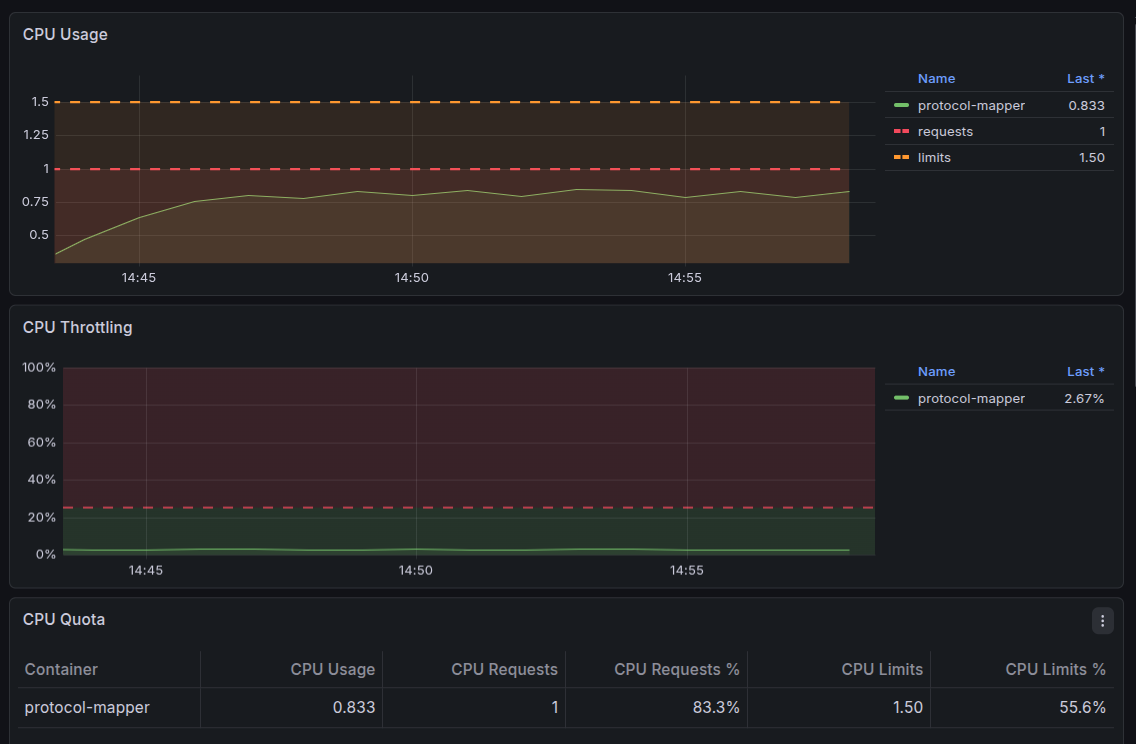Click orange limits color swatch in legend
The width and height of the screenshot is (1136, 744).
(x=901, y=158)
